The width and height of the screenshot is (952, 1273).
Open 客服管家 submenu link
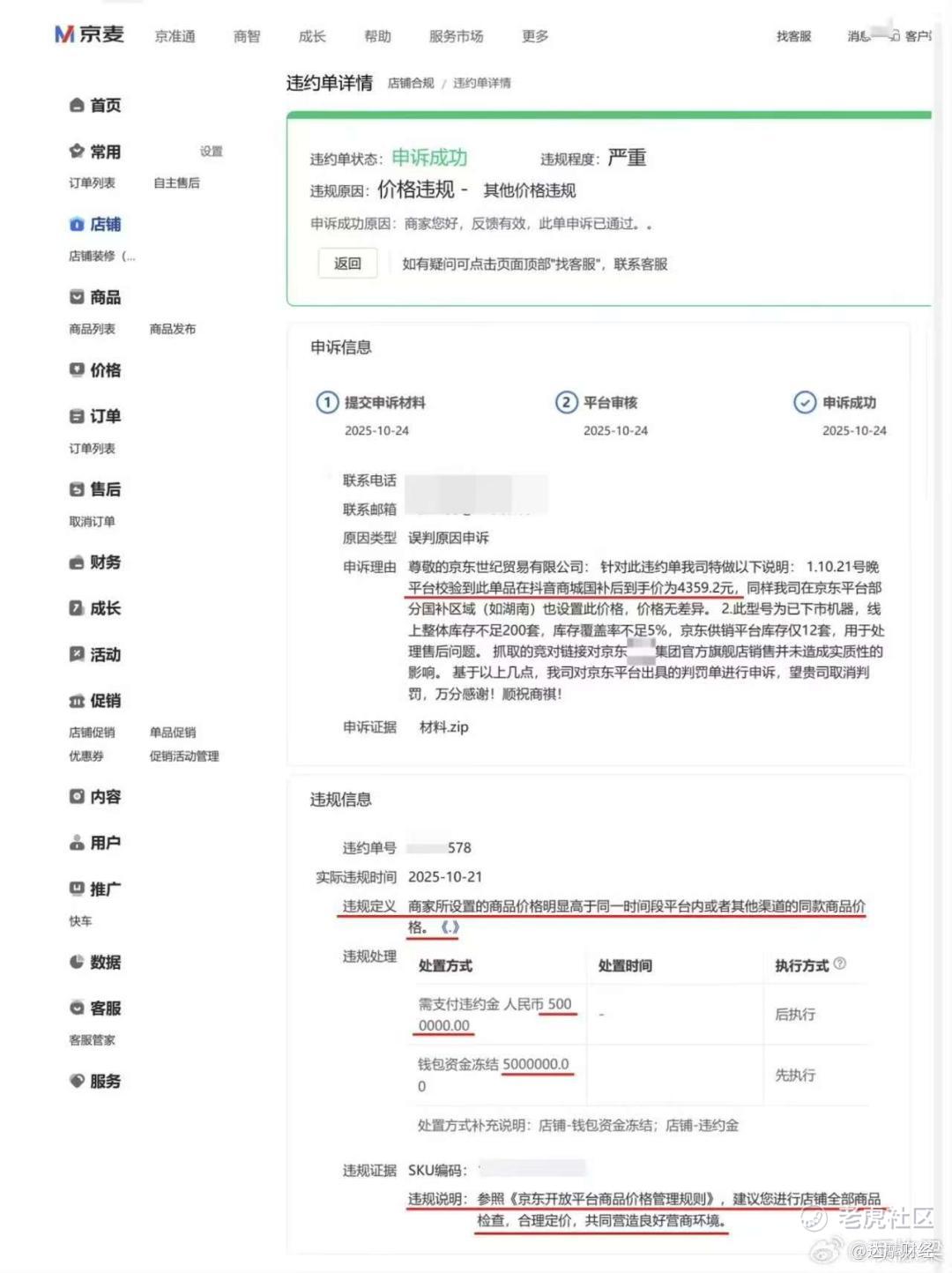click(92, 1040)
